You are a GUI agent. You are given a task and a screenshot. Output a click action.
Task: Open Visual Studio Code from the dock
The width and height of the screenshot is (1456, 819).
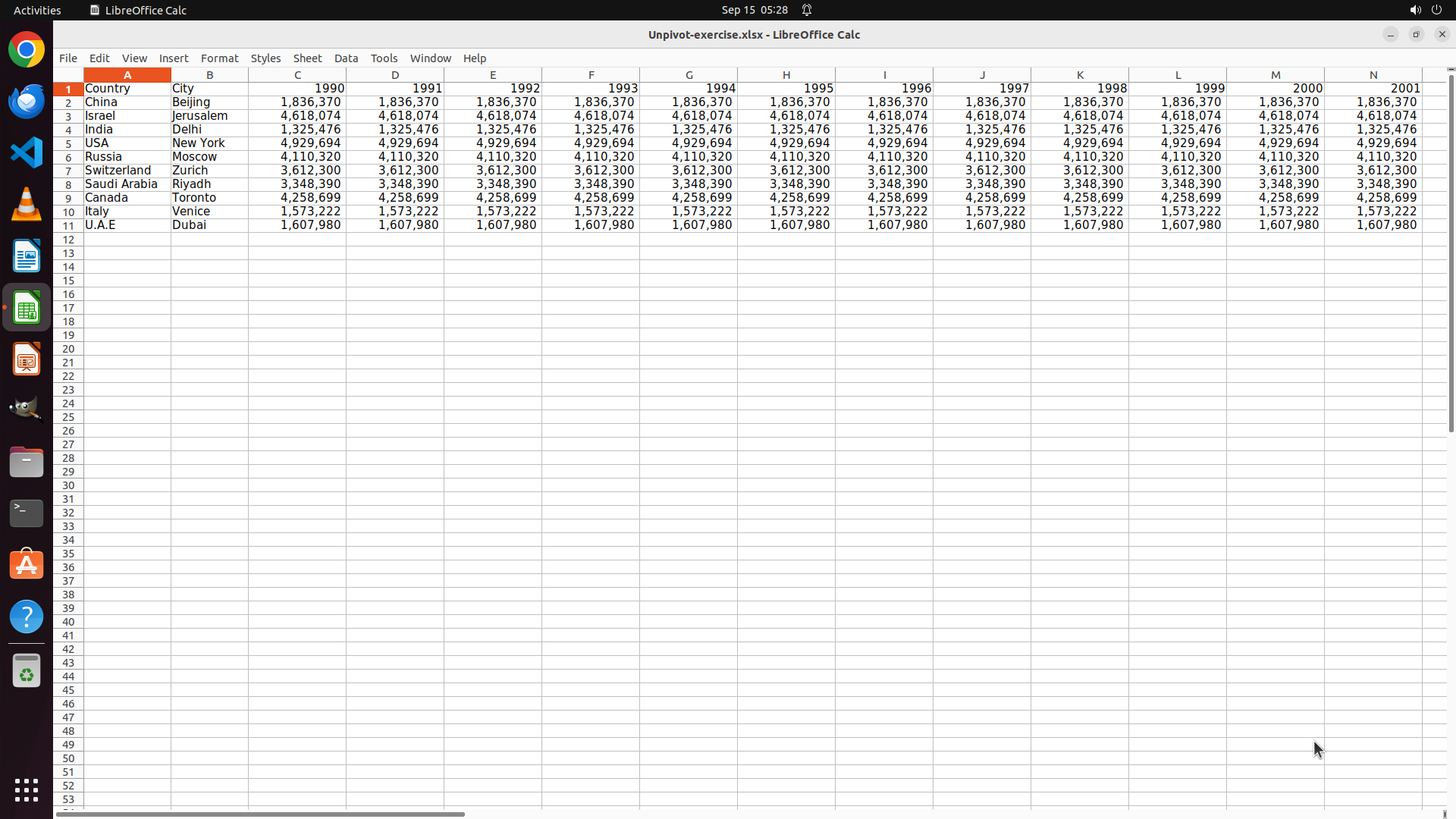(x=27, y=152)
